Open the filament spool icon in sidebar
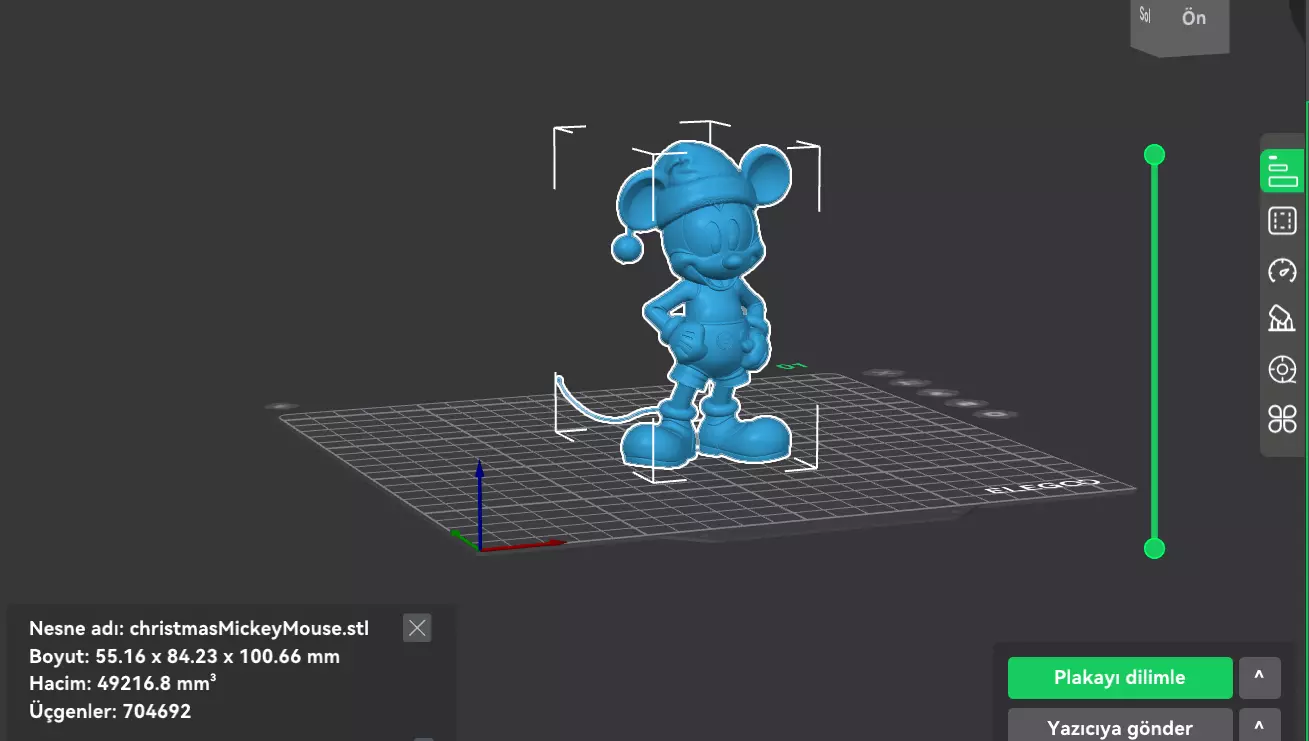The height and width of the screenshot is (741, 1309). 1282,369
